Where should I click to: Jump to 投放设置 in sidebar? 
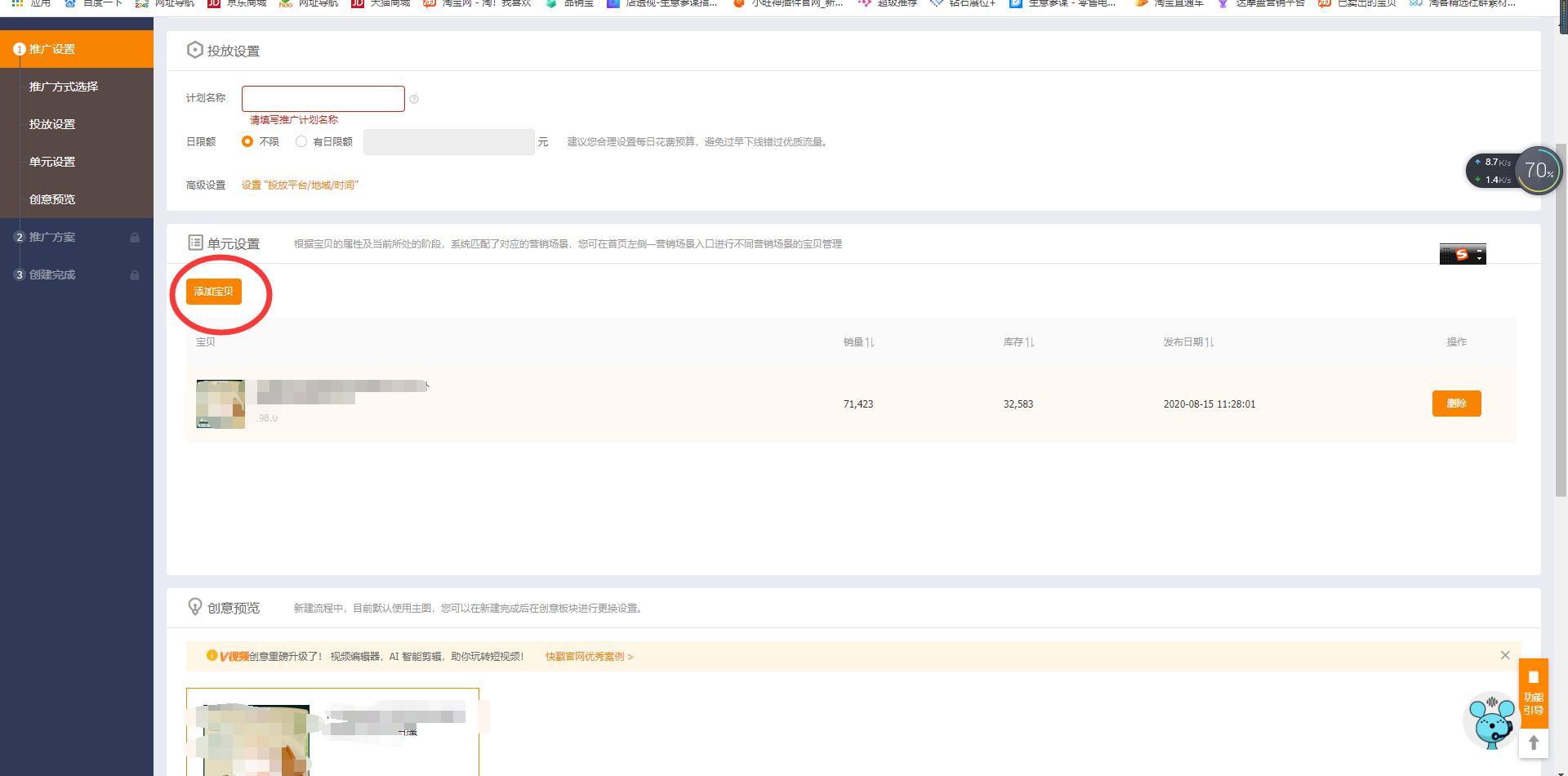pyautogui.click(x=52, y=124)
